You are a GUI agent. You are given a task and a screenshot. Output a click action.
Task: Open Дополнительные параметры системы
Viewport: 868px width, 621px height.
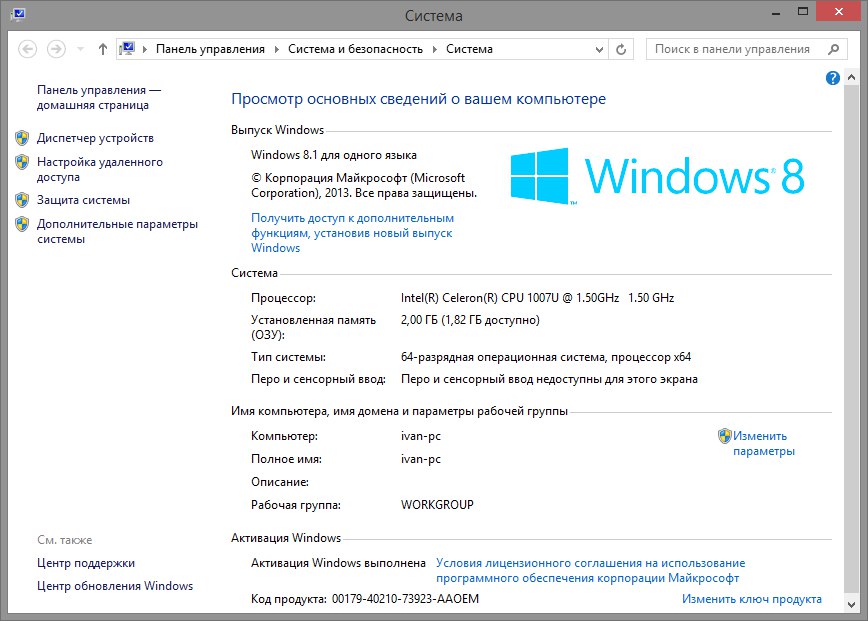pos(117,231)
